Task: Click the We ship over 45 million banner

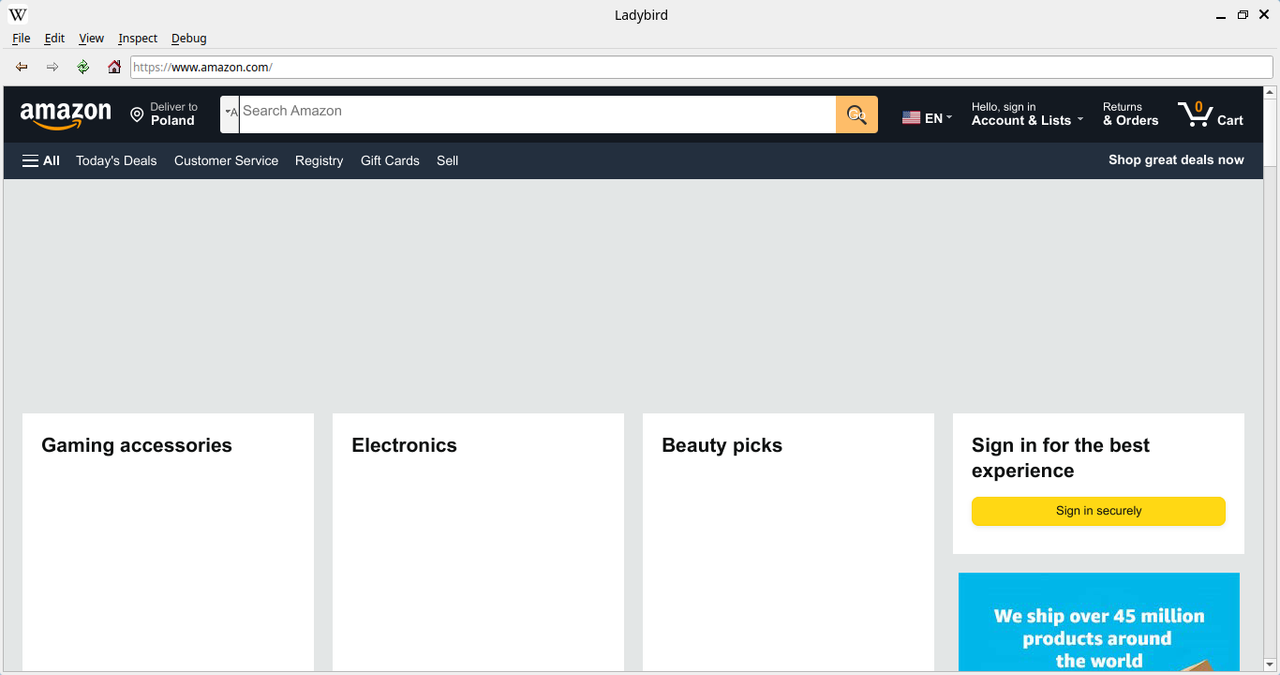Action: pos(1099,622)
